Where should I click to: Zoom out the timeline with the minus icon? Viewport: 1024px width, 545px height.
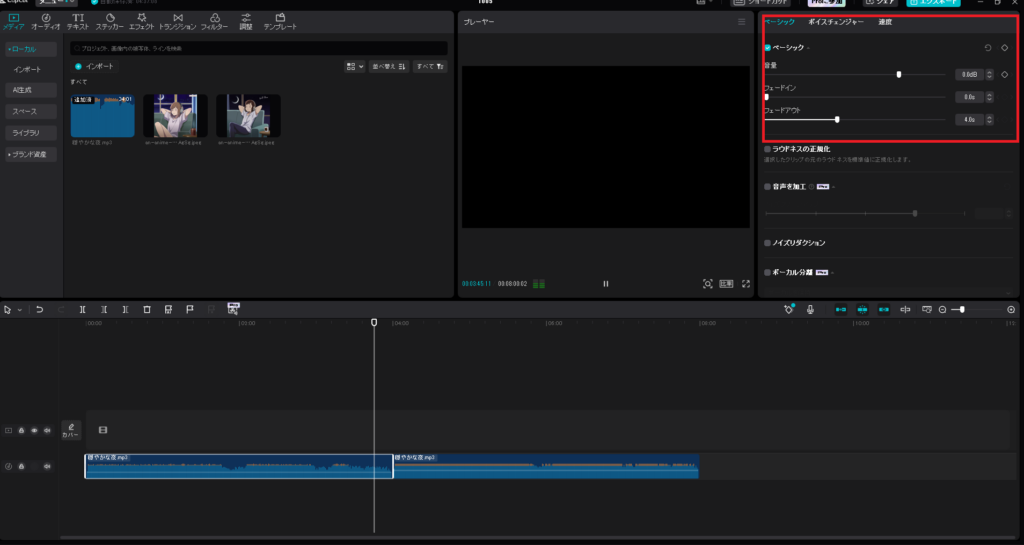click(942, 309)
